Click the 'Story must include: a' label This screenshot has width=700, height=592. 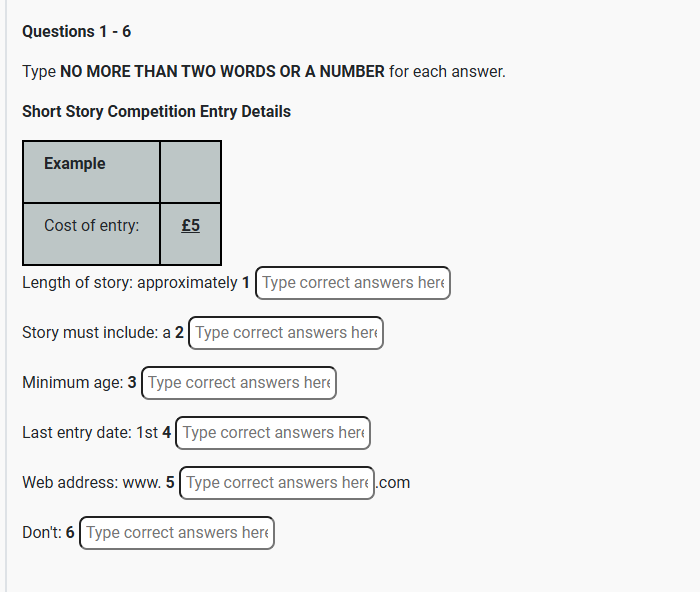(96, 333)
